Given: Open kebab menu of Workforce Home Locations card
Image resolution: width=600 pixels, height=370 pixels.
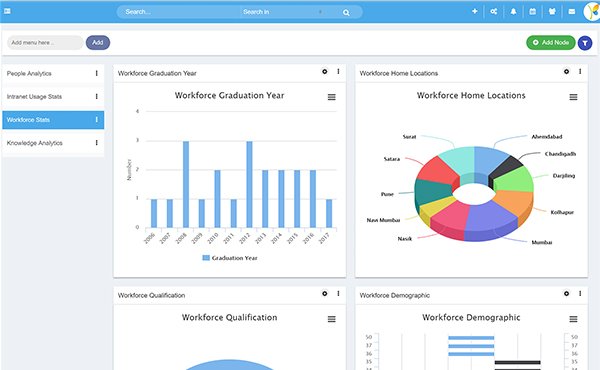Looking at the screenshot, I should click(580, 72).
